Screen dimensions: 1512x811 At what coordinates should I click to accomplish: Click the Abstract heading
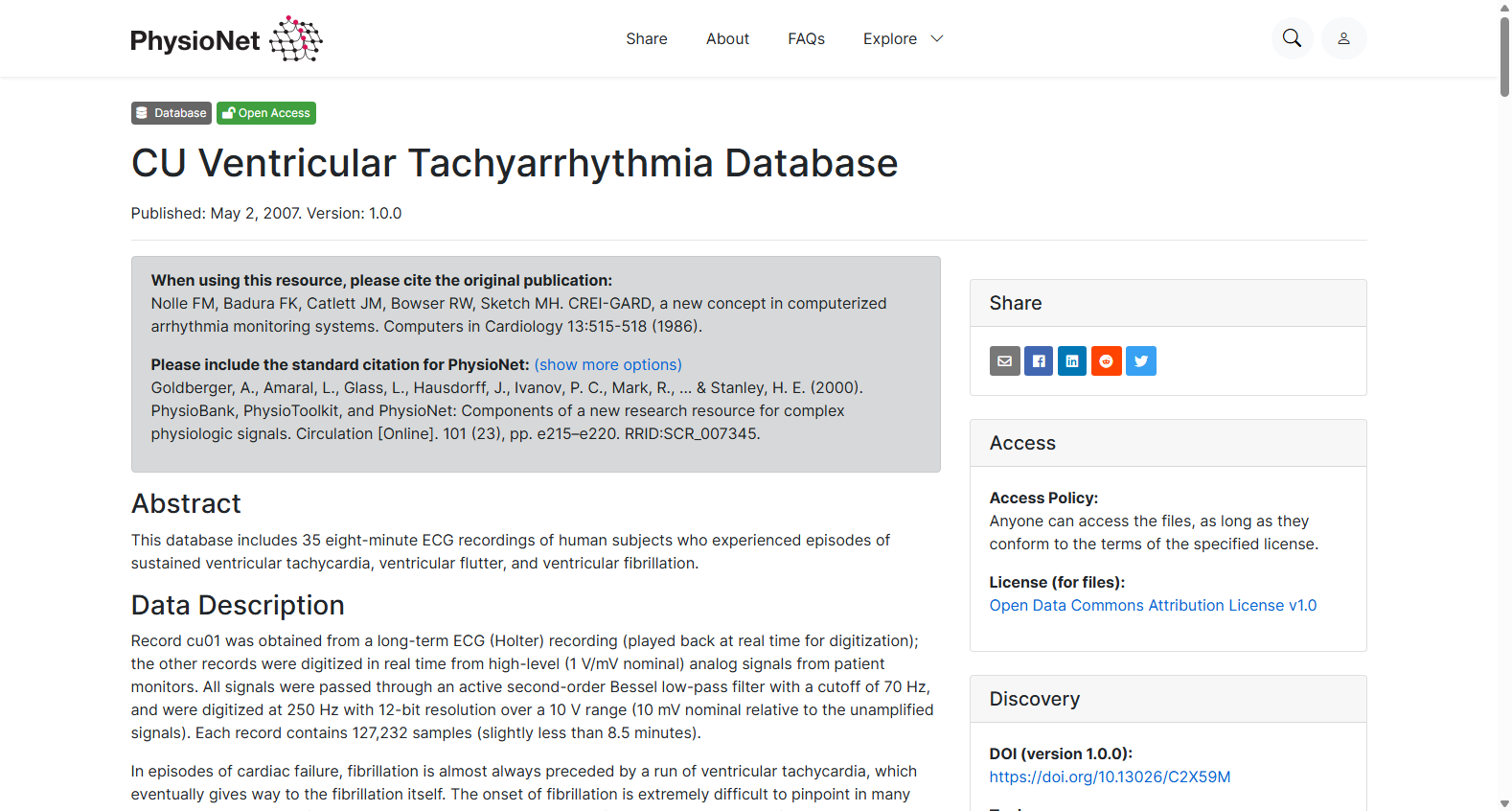coord(186,503)
